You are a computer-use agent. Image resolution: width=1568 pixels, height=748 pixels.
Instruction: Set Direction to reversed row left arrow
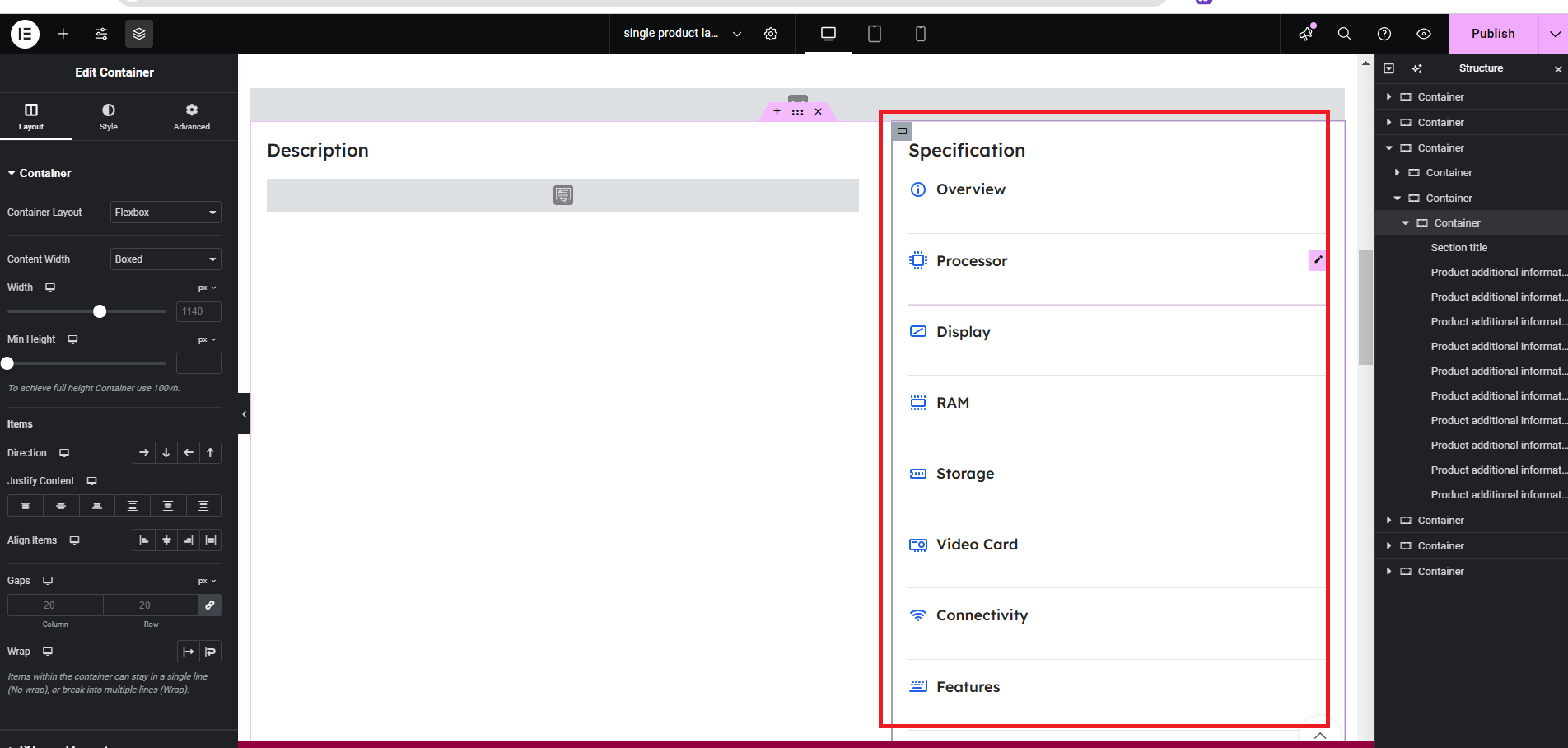[189, 453]
